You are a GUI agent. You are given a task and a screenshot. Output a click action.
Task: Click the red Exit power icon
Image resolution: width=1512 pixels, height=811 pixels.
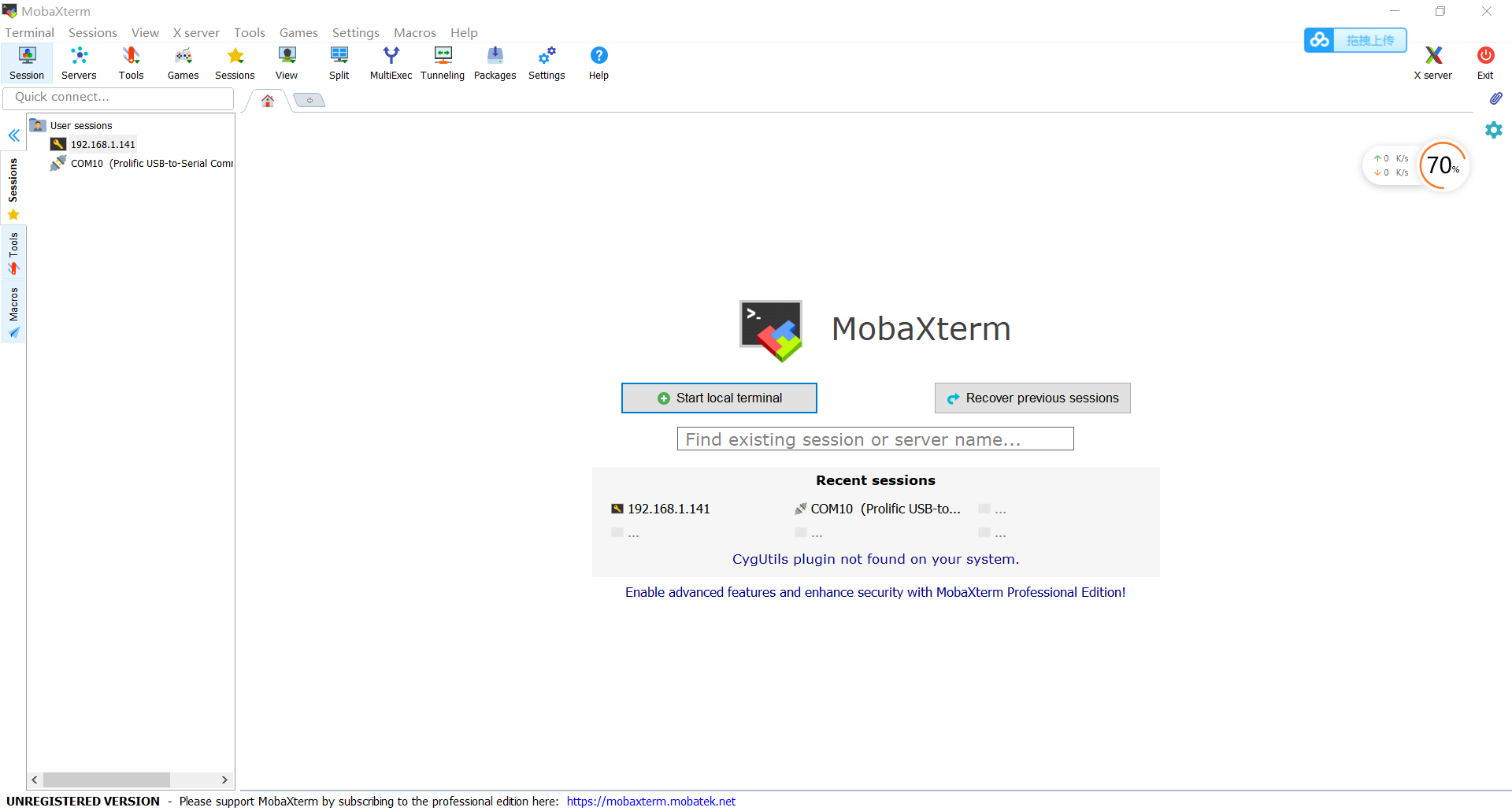tap(1485, 63)
